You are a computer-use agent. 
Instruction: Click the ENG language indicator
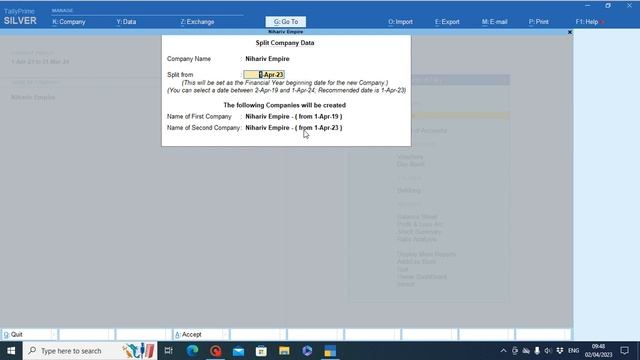(x=573, y=351)
